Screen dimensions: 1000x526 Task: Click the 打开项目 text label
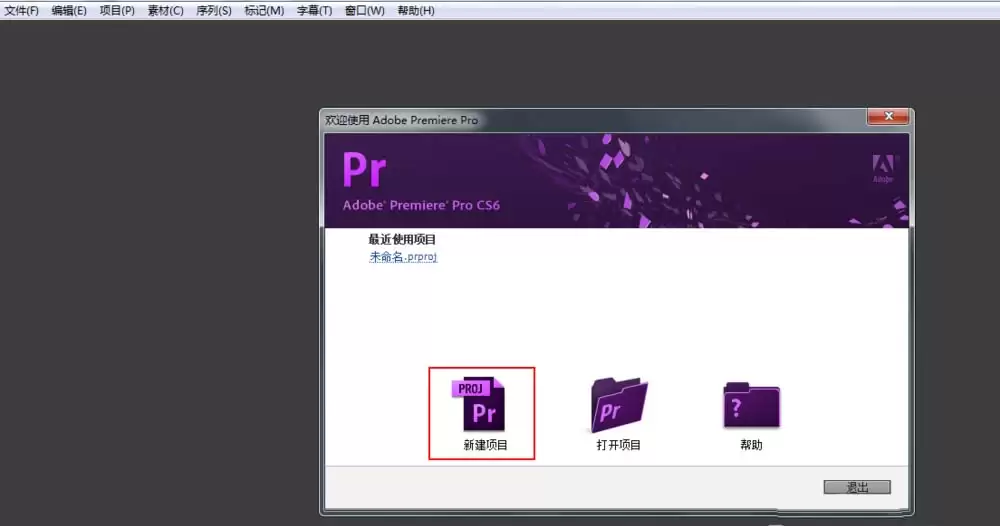[618, 445]
